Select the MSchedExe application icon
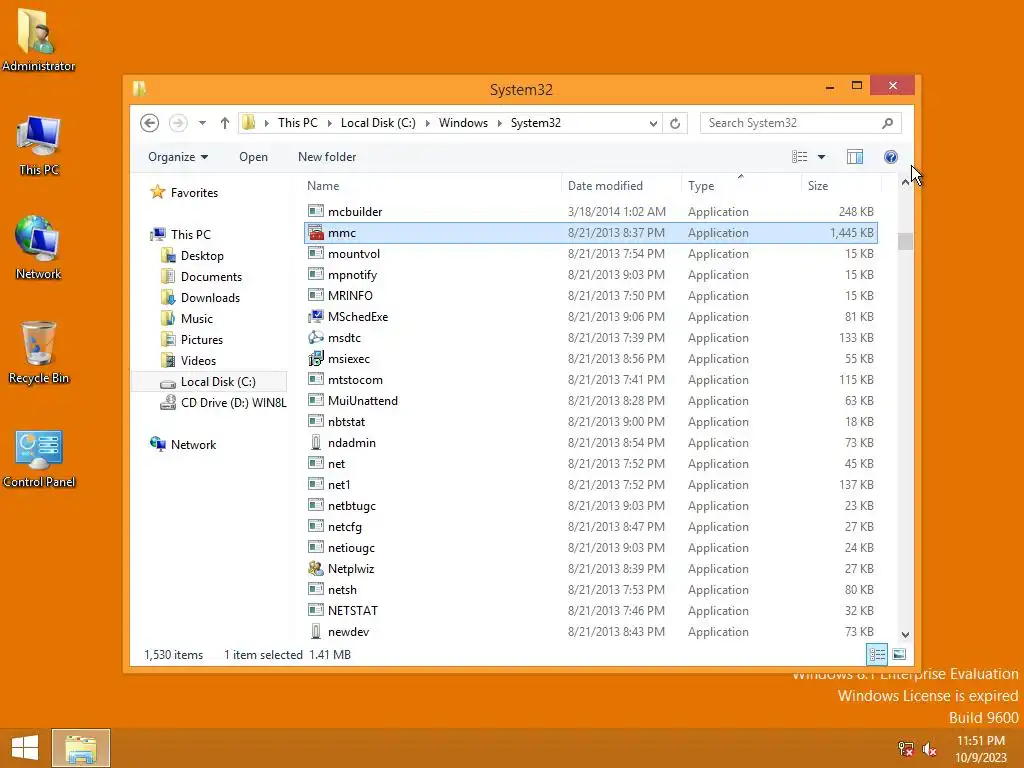This screenshot has height=768, width=1024. click(316, 316)
